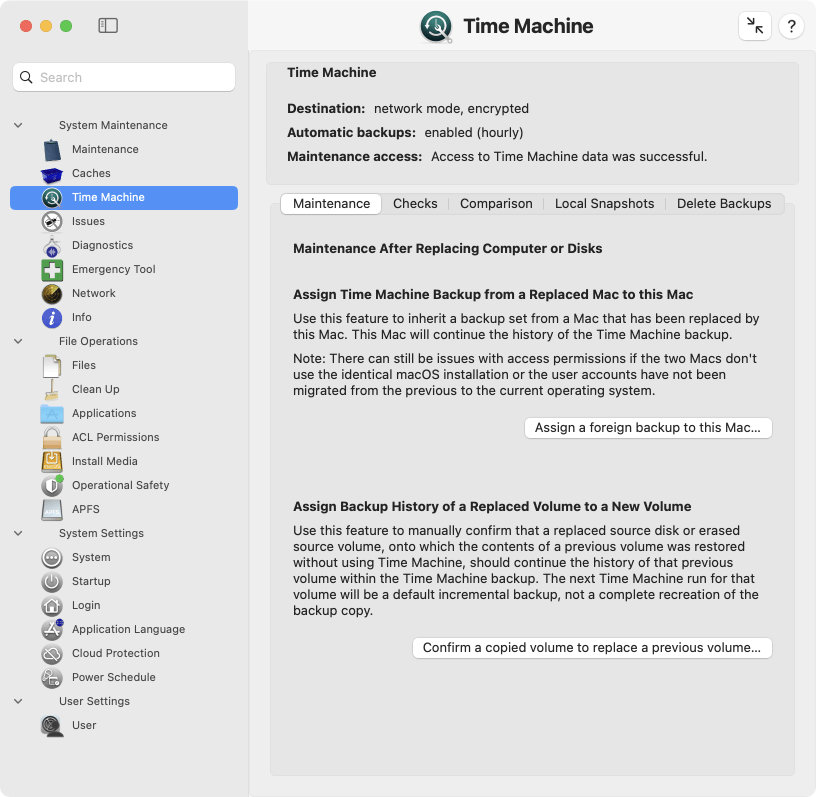
Task: Open the Maintenance pane icon in sidebar
Action: pos(52,149)
